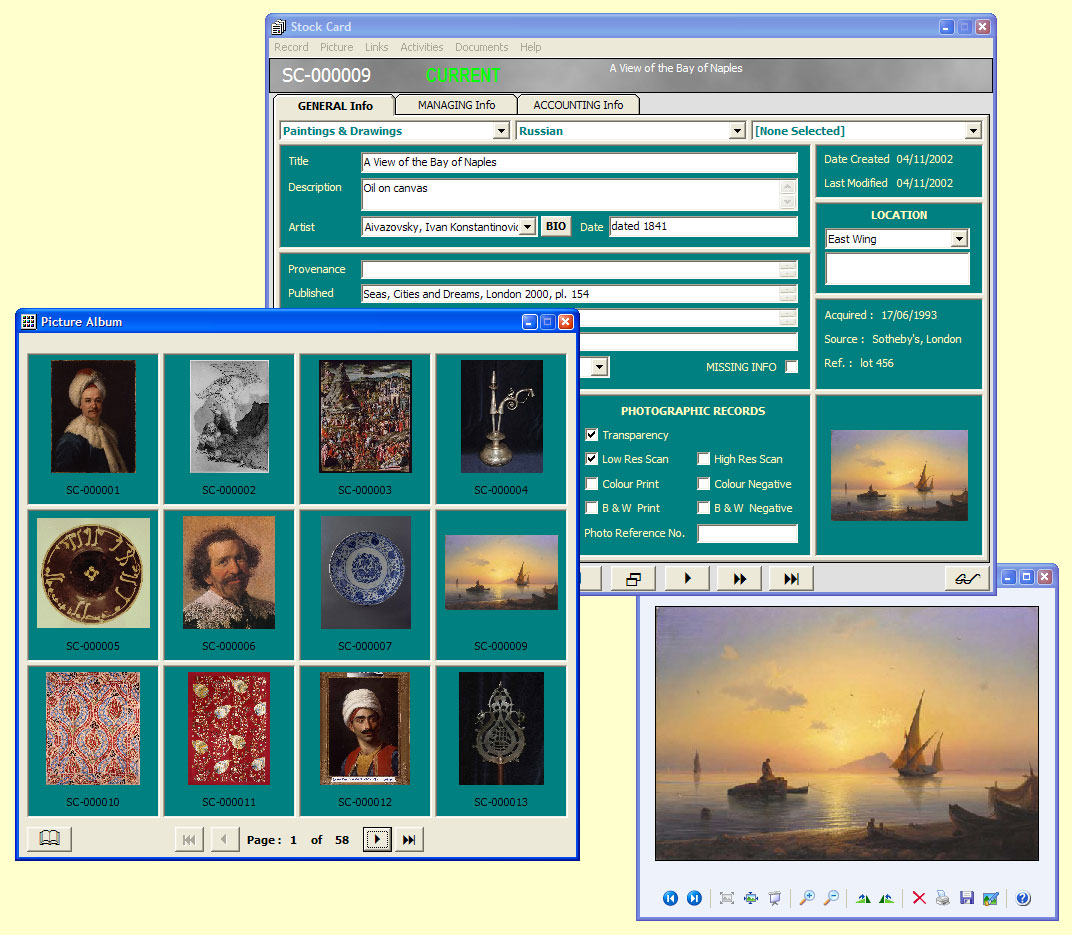Click the Date field reading dated 1841
The width and height of the screenshot is (1072, 935).
pos(704,226)
